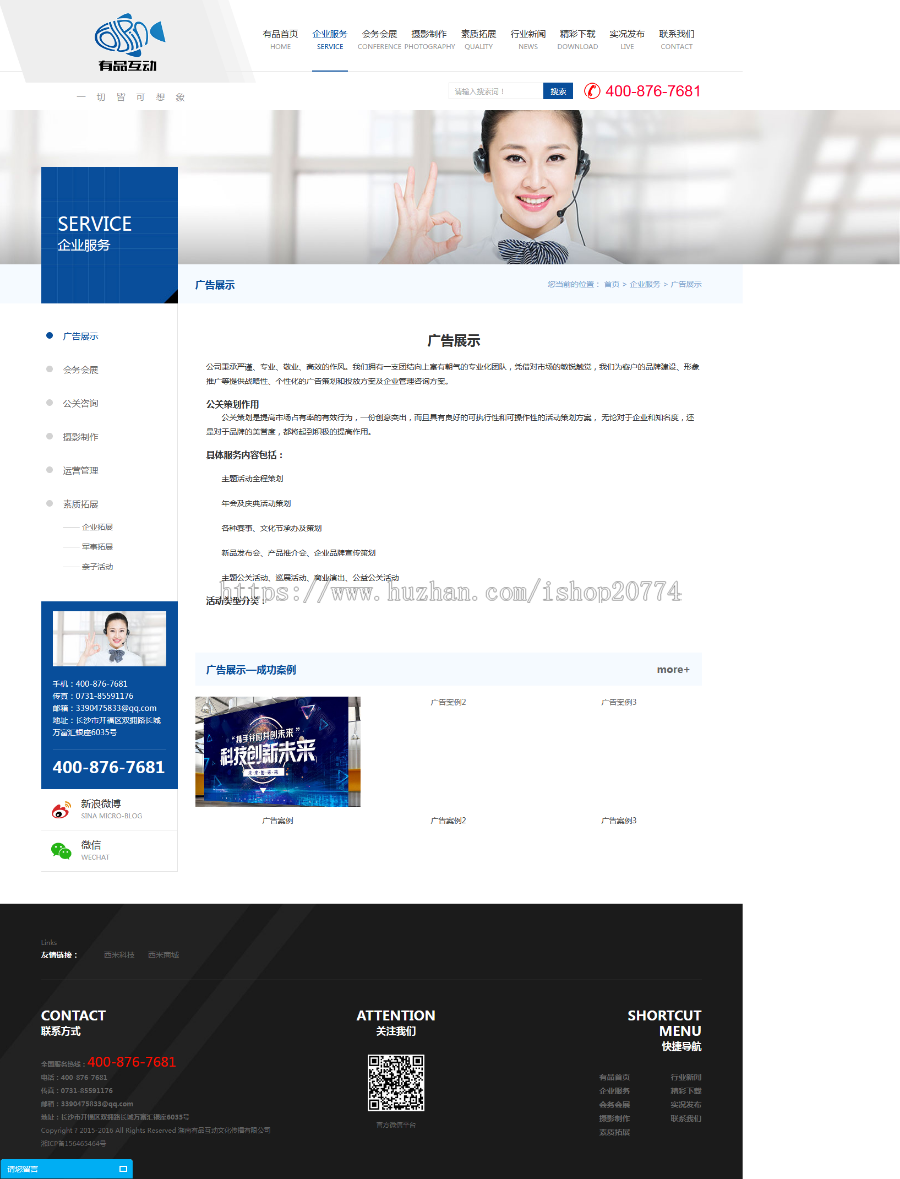This screenshot has height=1179, width=900.
Task: Footer shortcut: open 素质拓展
Action: pos(614,1132)
